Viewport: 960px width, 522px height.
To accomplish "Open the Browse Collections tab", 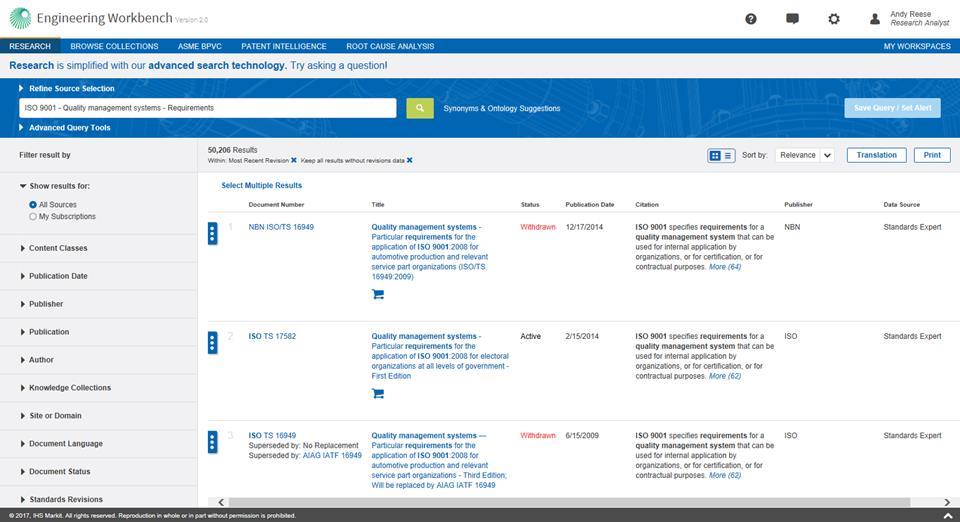I will click(x=114, y=46).
